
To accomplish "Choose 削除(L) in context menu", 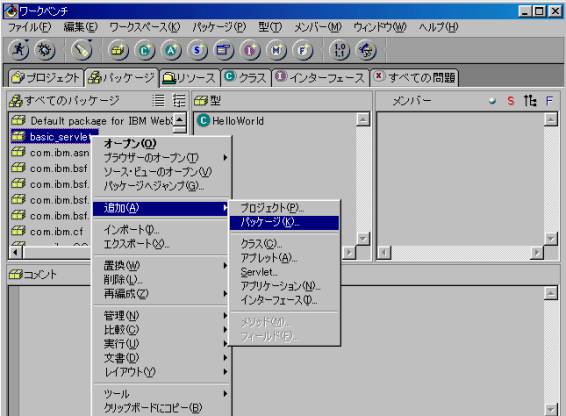I will [161, 280].
